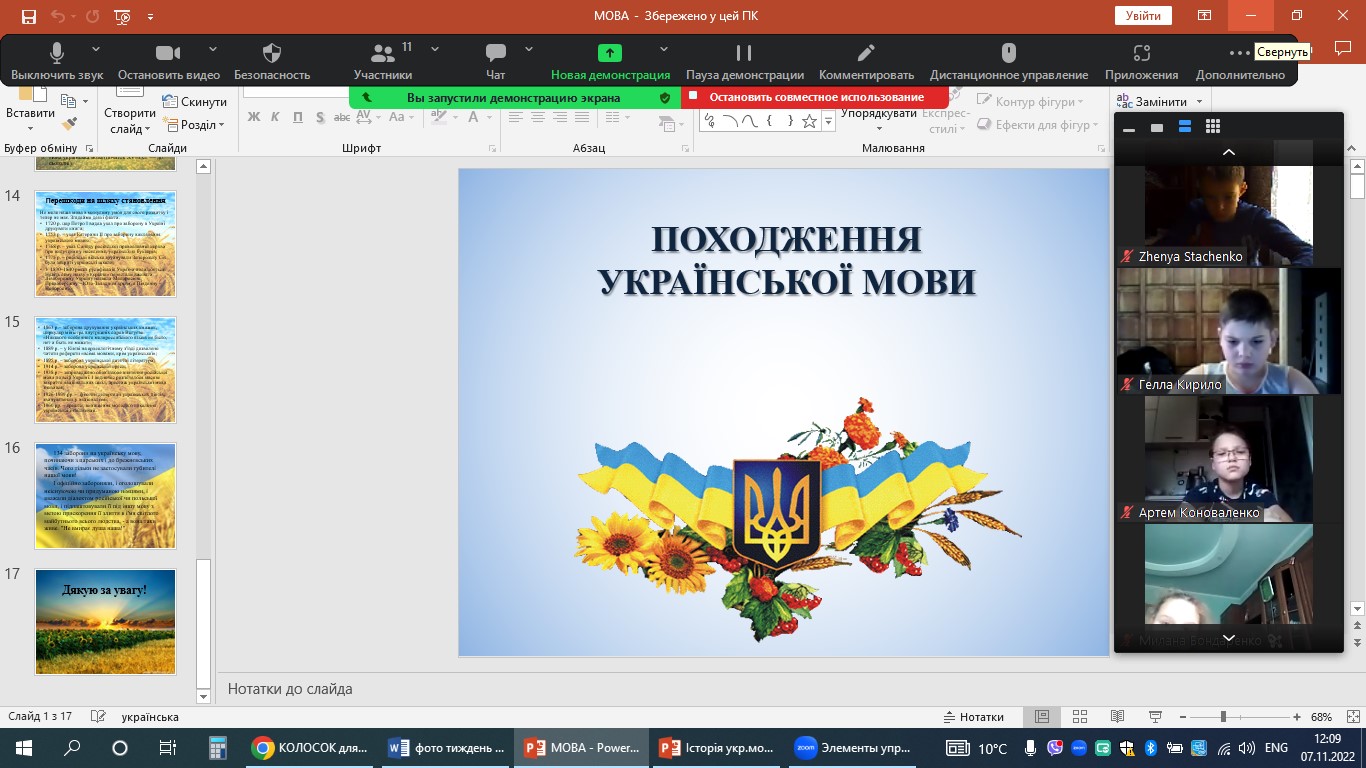Select slide 16 thumbnail

105,496
